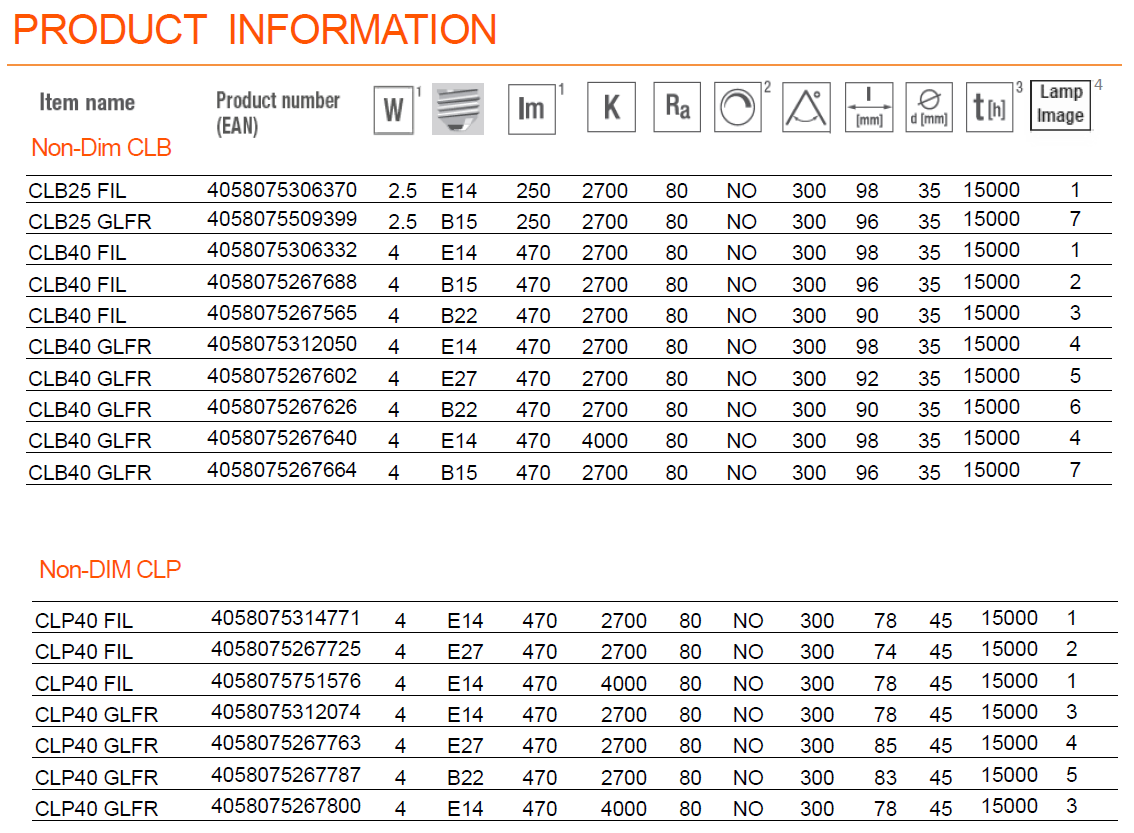This screenshot has height=833, width=1134.
Task: Click the Ra color rendering icon
Action: (677, 107)
